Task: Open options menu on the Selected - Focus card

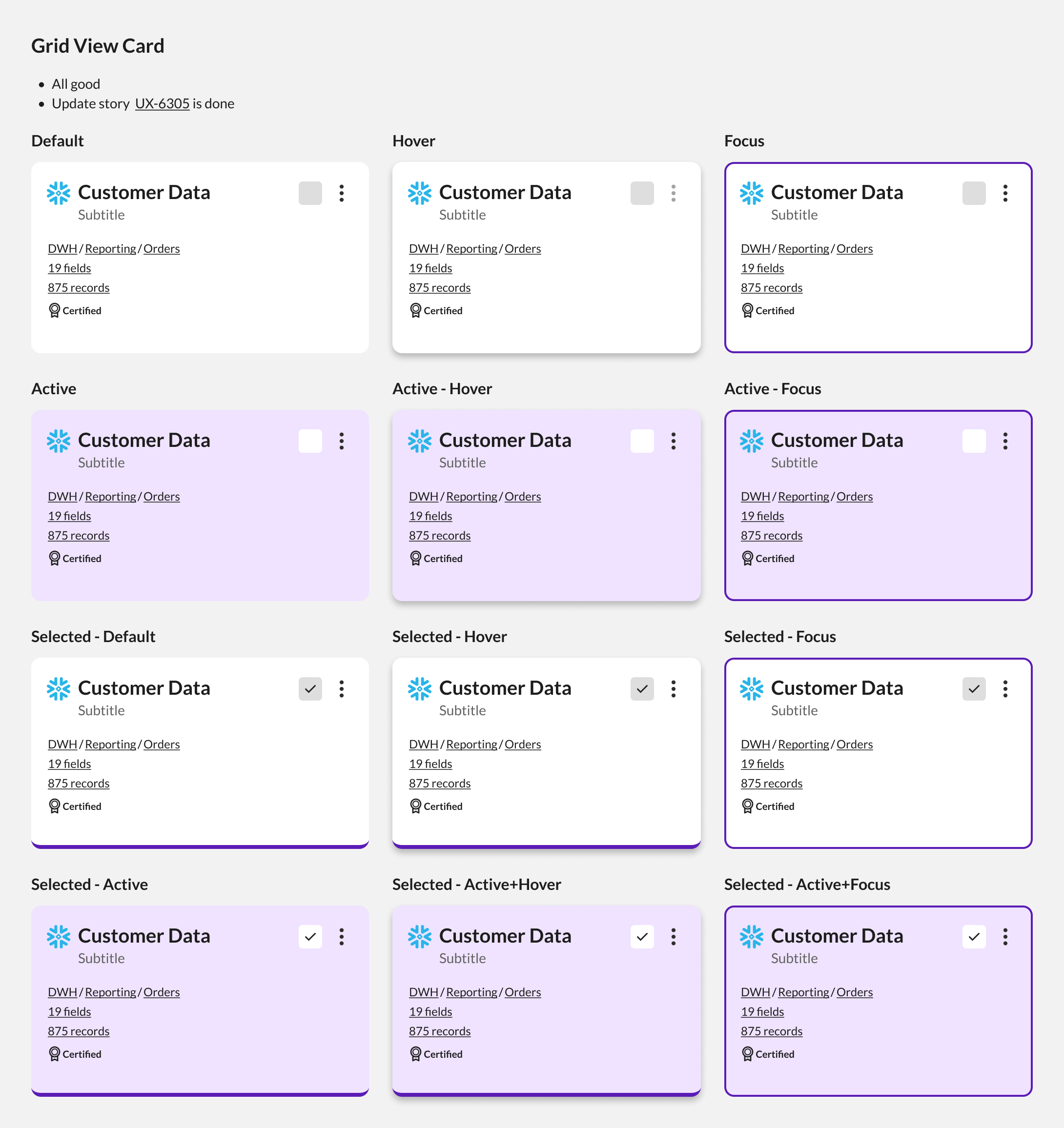Action: (x=1005, y=689)
